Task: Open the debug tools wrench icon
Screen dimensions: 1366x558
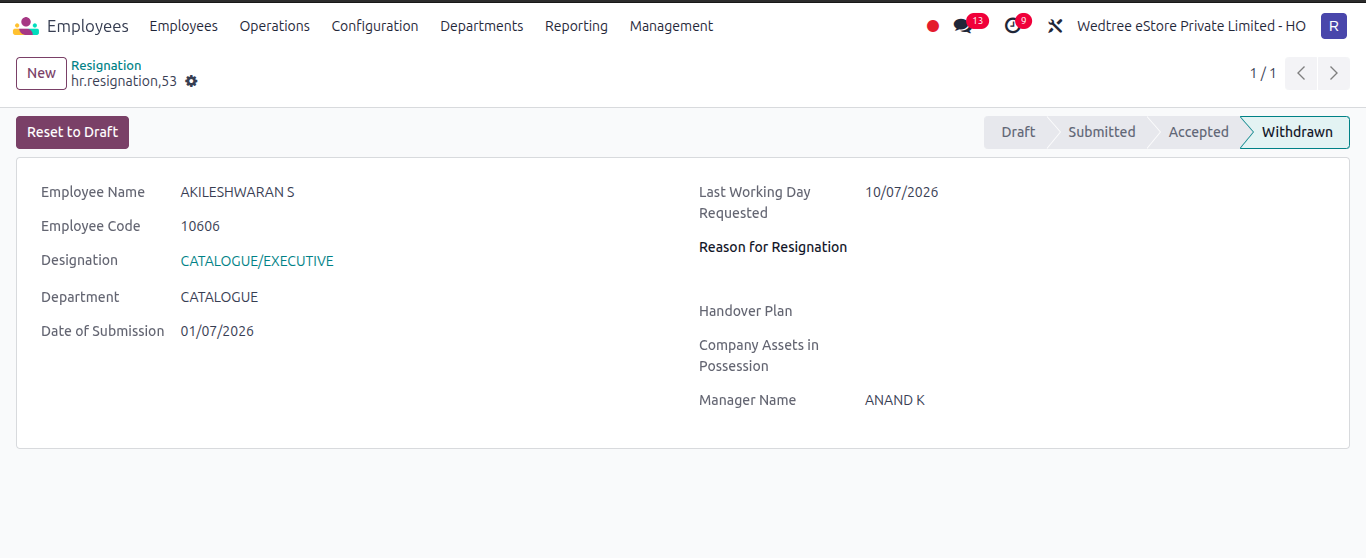Action: 1055,26
